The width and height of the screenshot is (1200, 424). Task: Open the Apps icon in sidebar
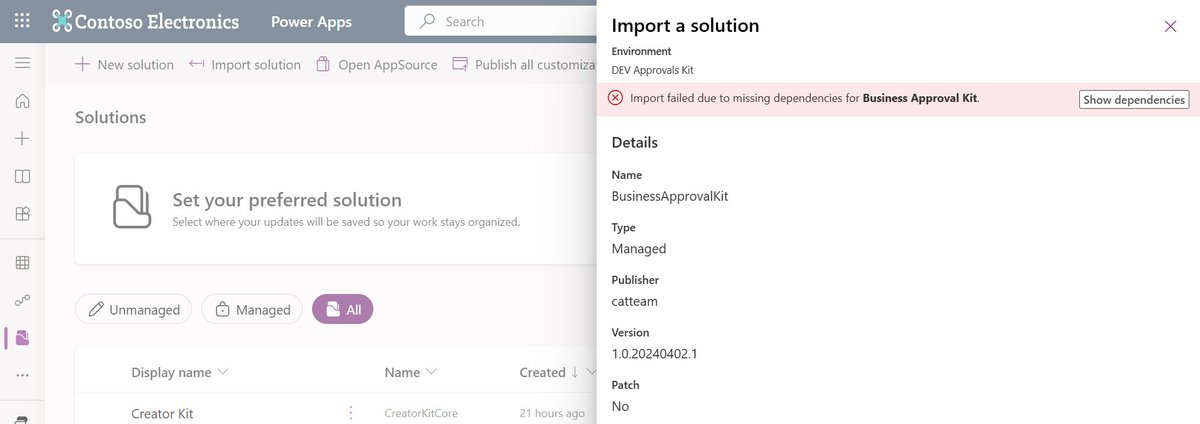[22, 213]
